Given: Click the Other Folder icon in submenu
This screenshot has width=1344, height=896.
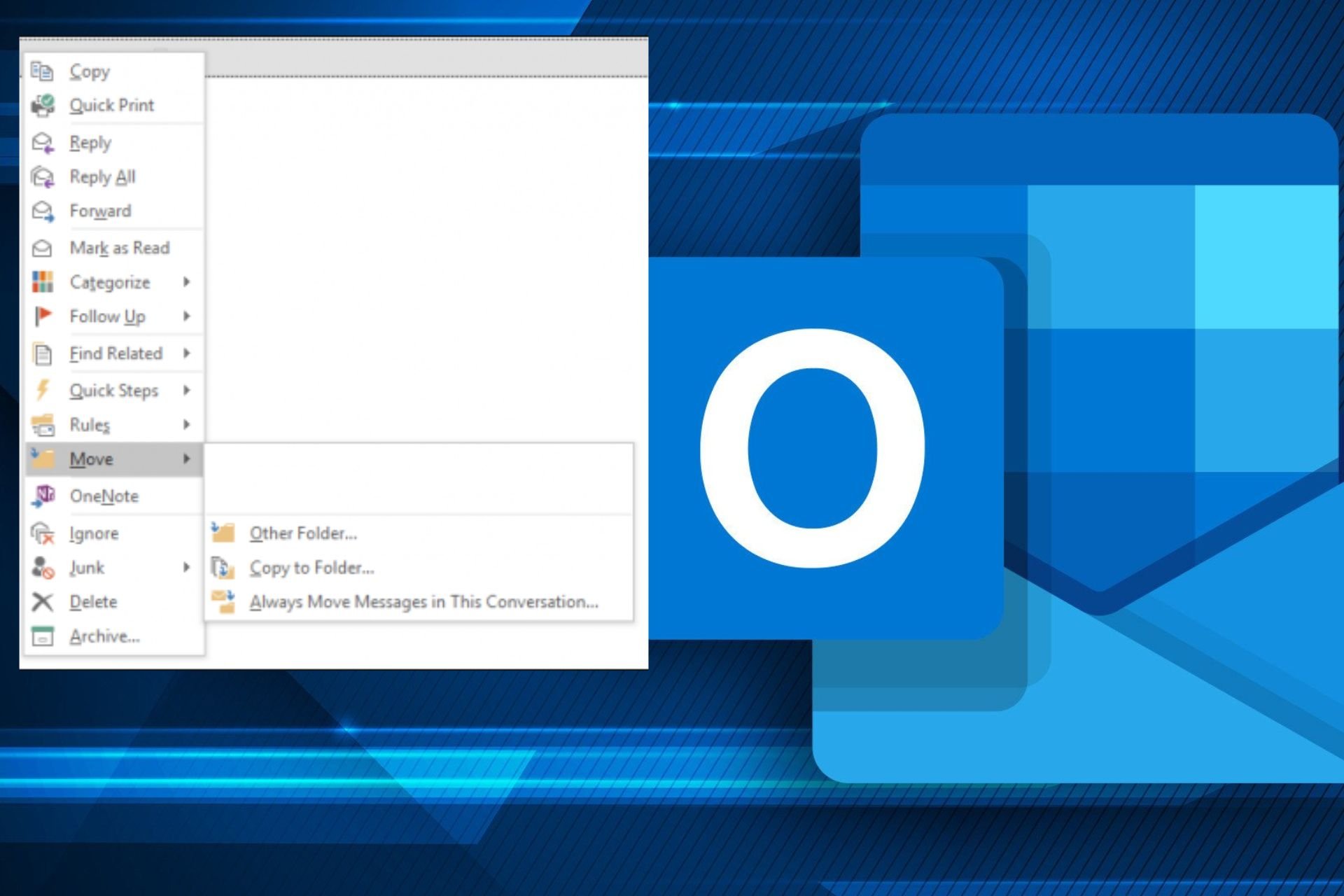Looking at the screenshot, I should point(223,533).
